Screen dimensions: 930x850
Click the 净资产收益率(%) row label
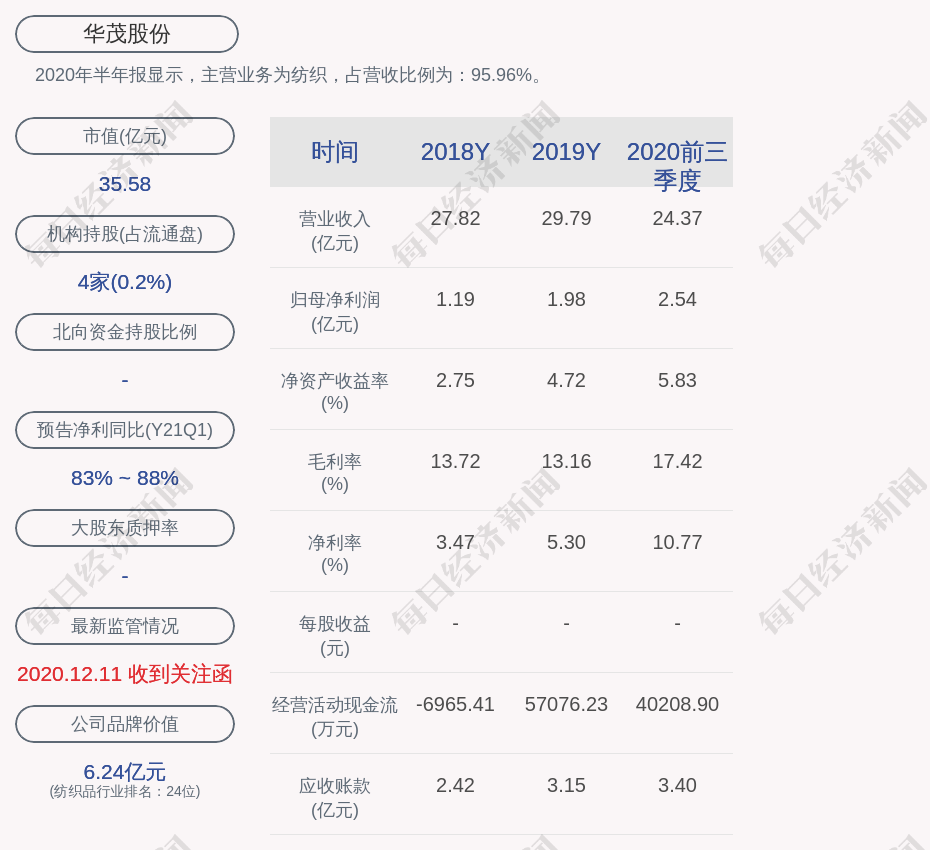point(335,392)
